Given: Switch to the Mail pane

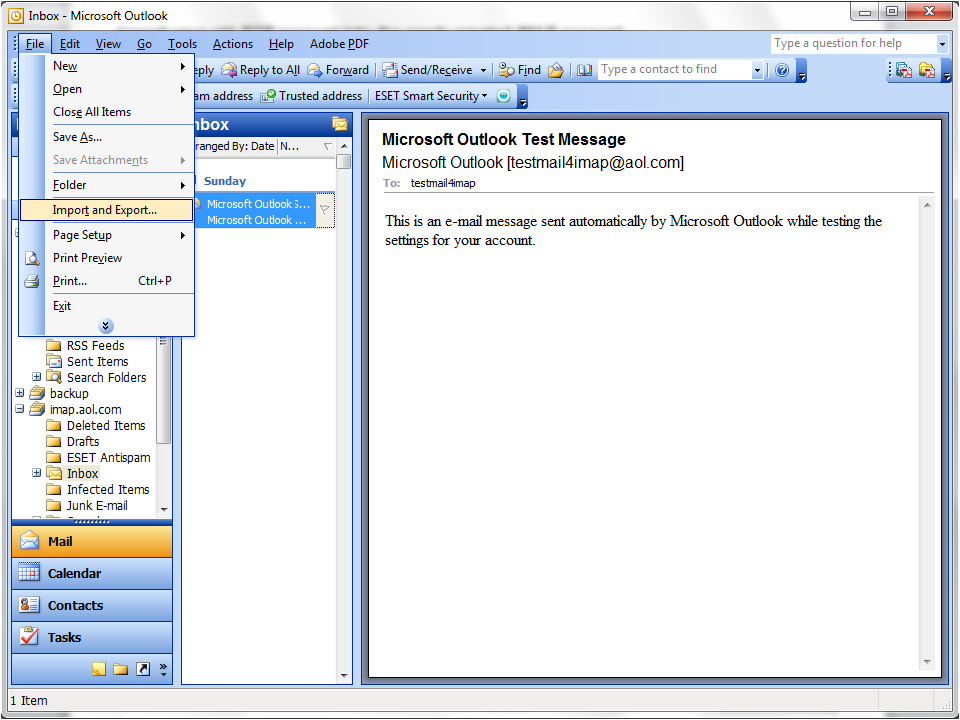Looking at the screenshot, I should point(92,541).
